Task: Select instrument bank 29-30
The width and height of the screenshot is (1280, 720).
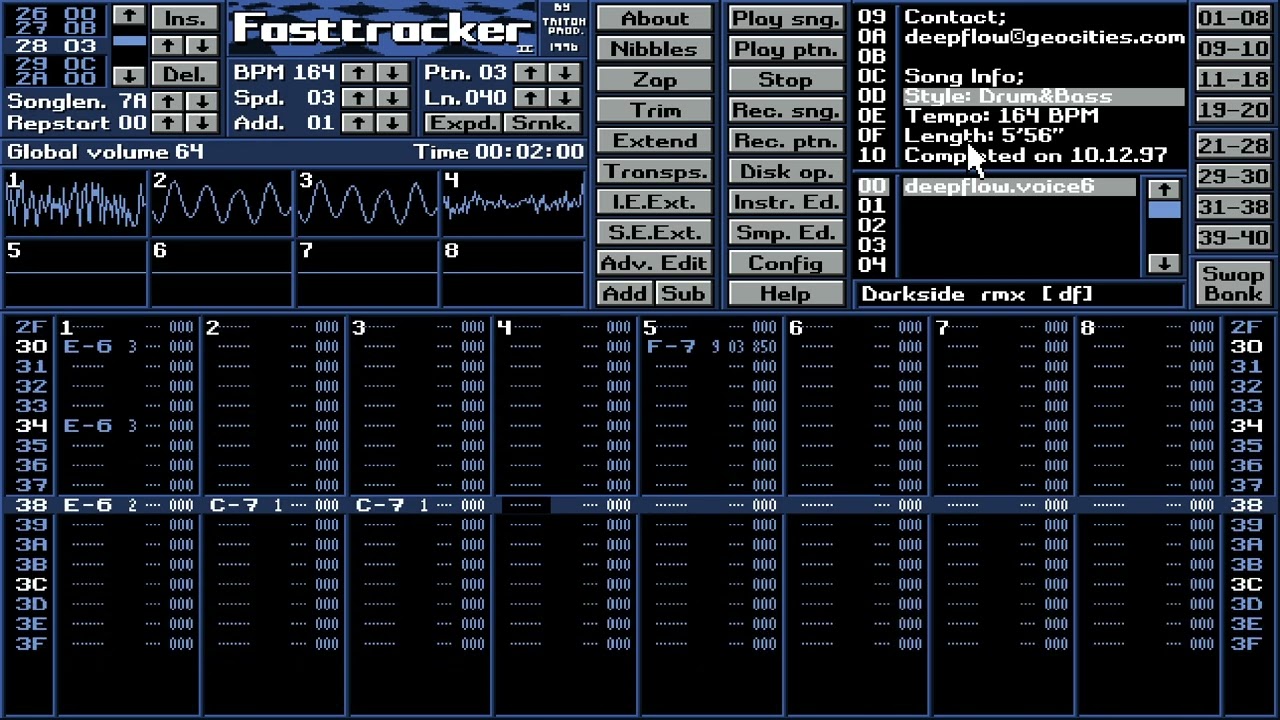Action: [1232, 177]
